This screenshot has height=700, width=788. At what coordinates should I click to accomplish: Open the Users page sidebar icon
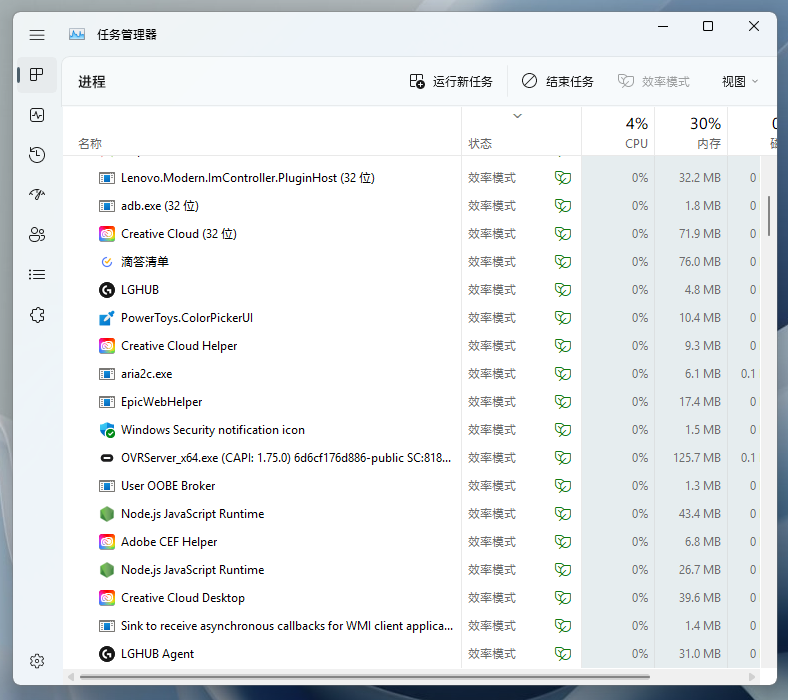37,235
